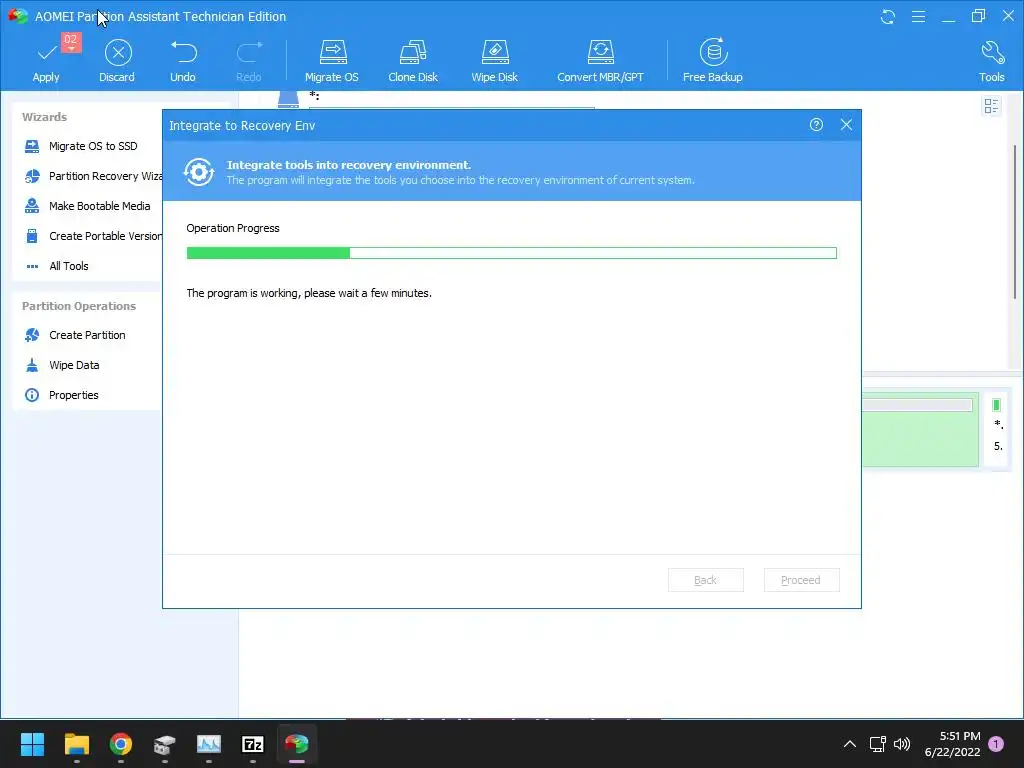Click the main window vertical scrollbar
Viewport: 1024px width, 768px height.
click(1015, 222)
